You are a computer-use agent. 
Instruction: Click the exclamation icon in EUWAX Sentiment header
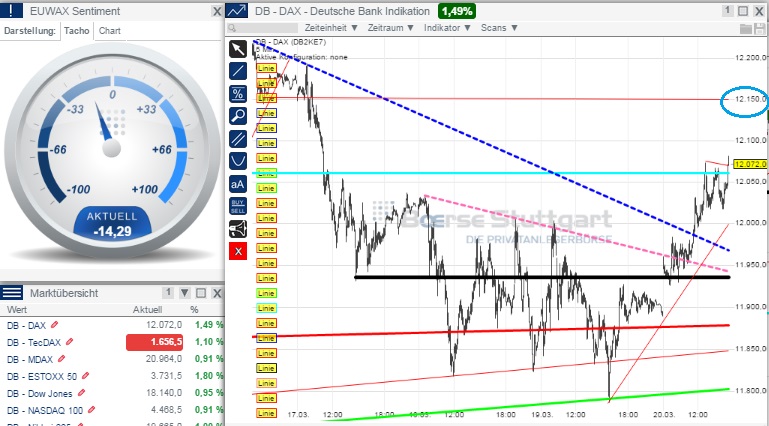(x=11, y=11)
